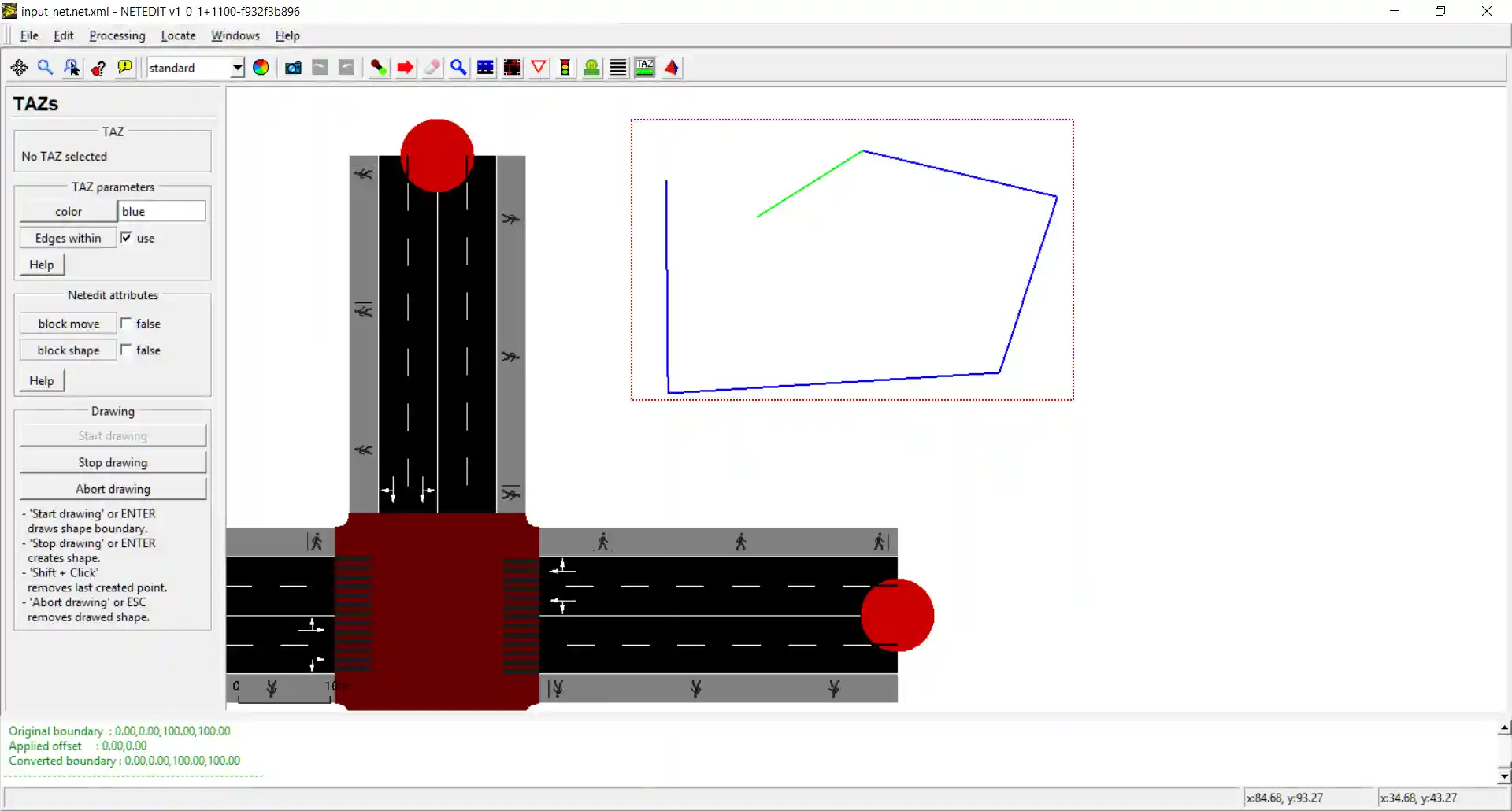Switch to the traffic light mode
This screenshot has height=811, width=1512.
(x=565, y=68)
